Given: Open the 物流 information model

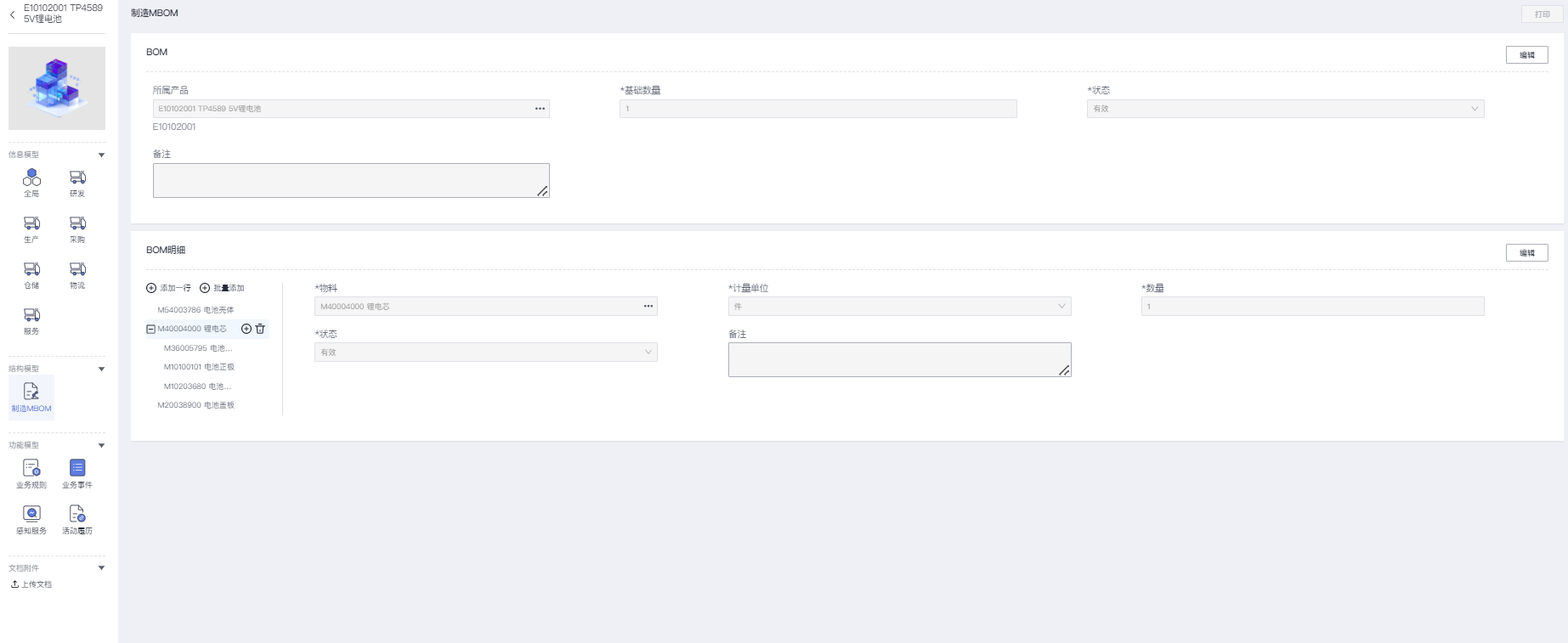Looking at the screenshot, I should pos(77,273).
